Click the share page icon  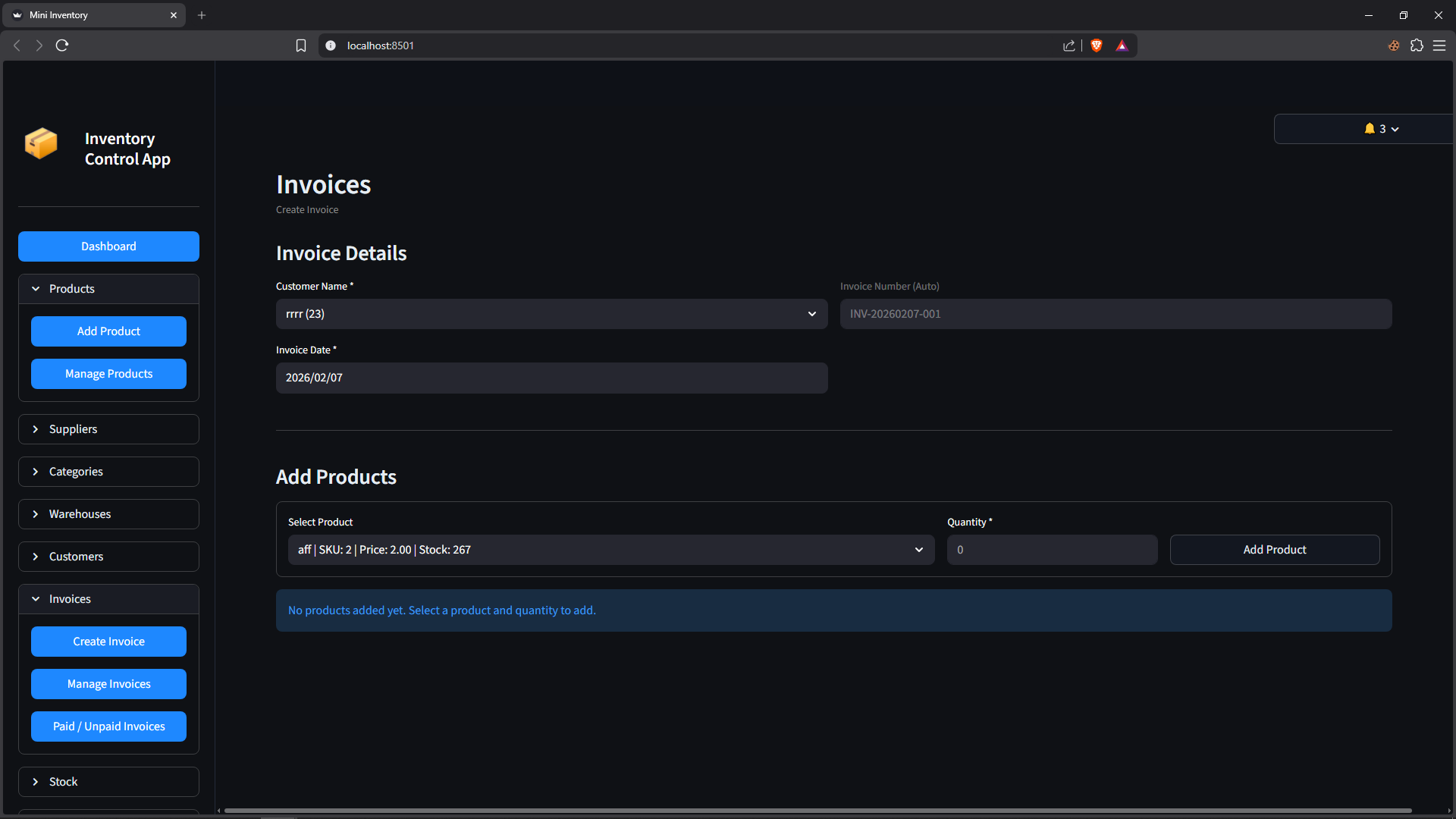(1069, 45)
